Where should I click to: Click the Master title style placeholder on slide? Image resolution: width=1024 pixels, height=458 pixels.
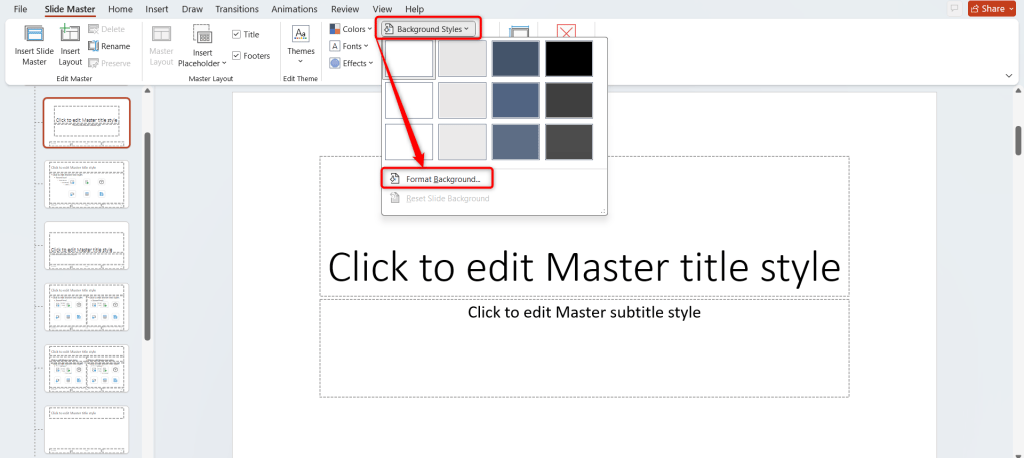tap(584, 226)
